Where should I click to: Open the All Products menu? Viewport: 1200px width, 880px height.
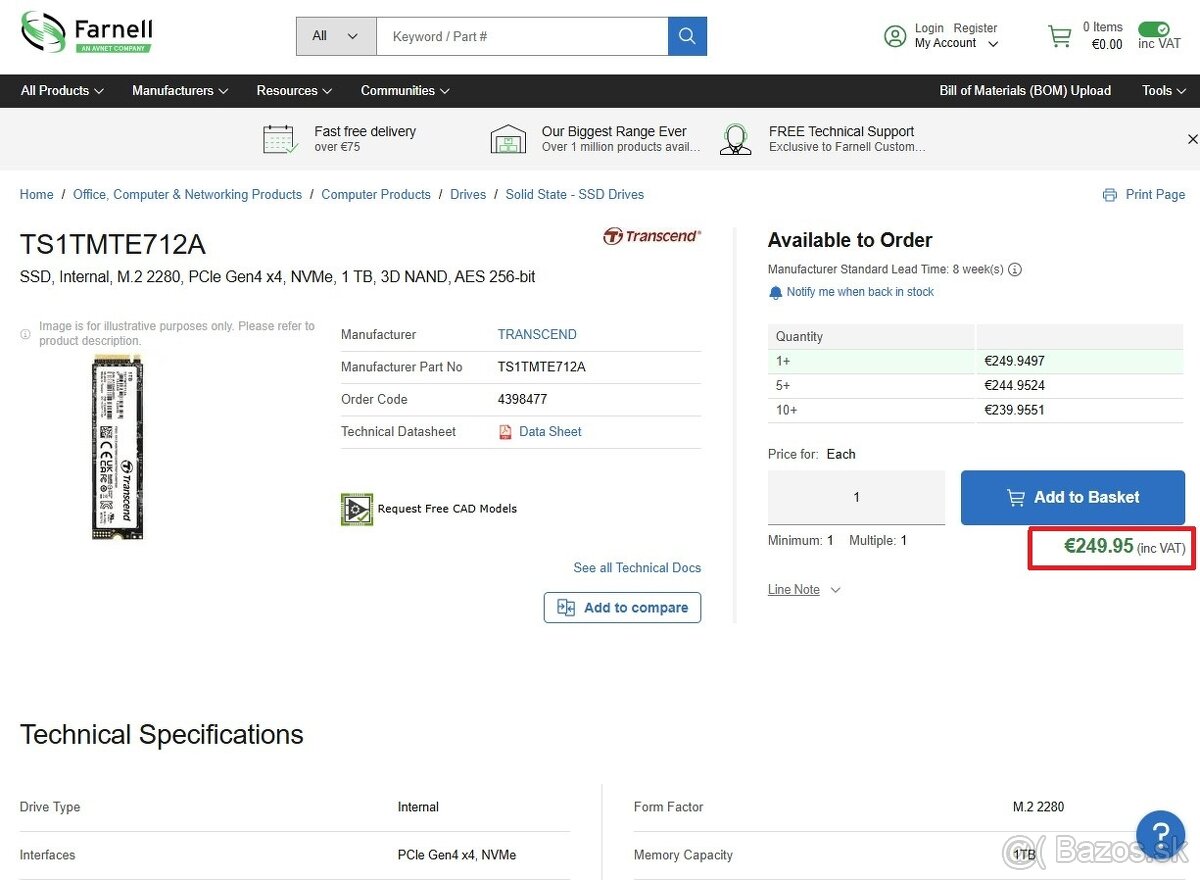pyautogui.click(x=62, y=91)
